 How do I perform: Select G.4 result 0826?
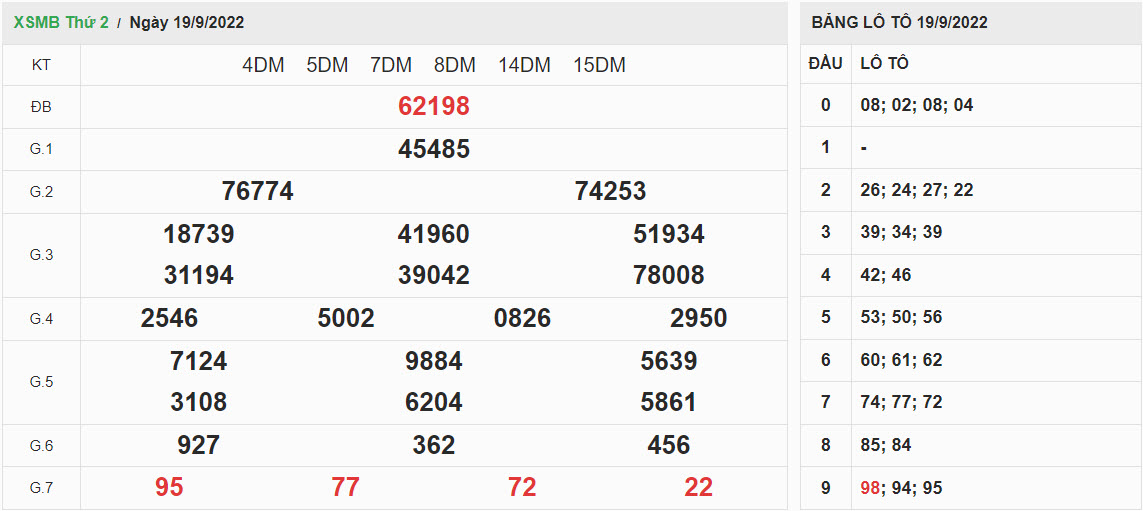522,318
